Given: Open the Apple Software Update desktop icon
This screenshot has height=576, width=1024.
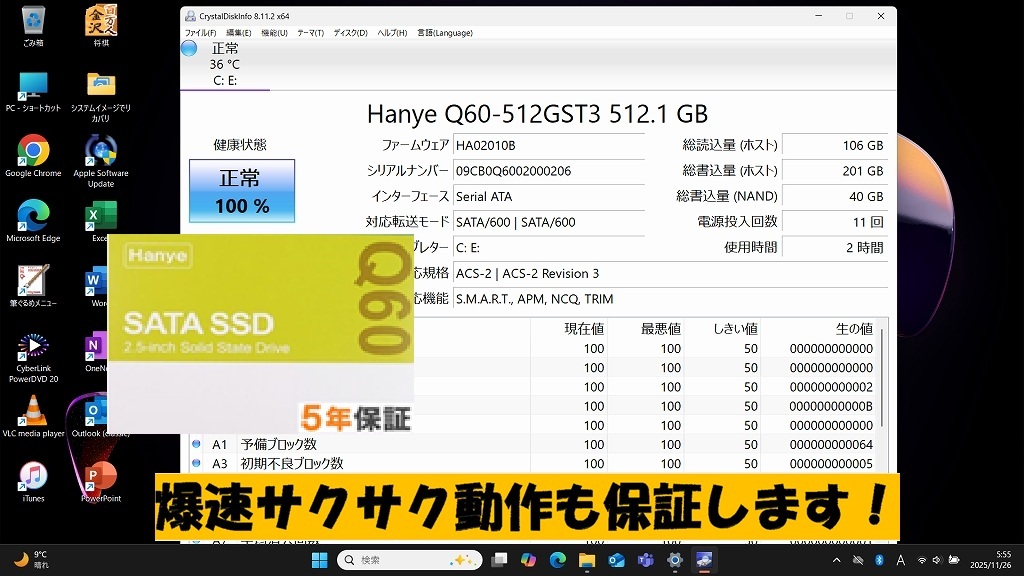Looking at the screenshot, I should click(101, 162).
